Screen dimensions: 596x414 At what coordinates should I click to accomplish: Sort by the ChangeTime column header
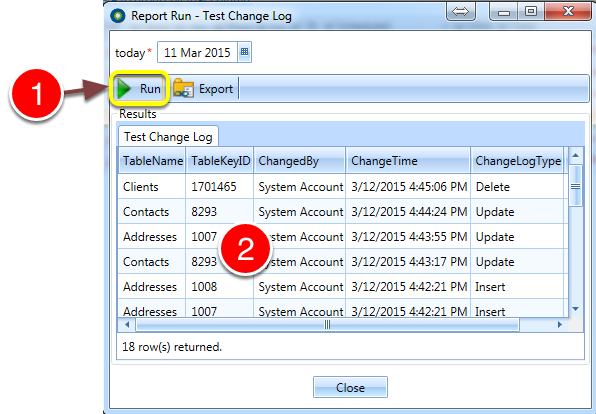click(x=408, y=161)
